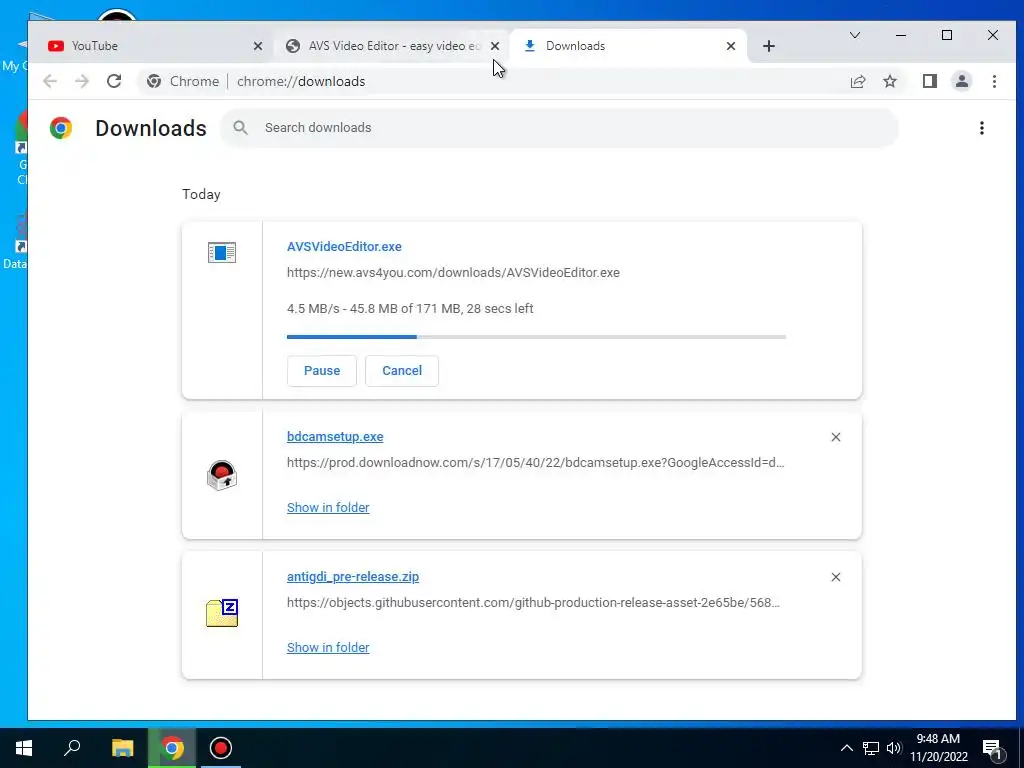1024x768 pixels.
Task: Click the githubusercontent source URL
Action: [x=533, y=602]
